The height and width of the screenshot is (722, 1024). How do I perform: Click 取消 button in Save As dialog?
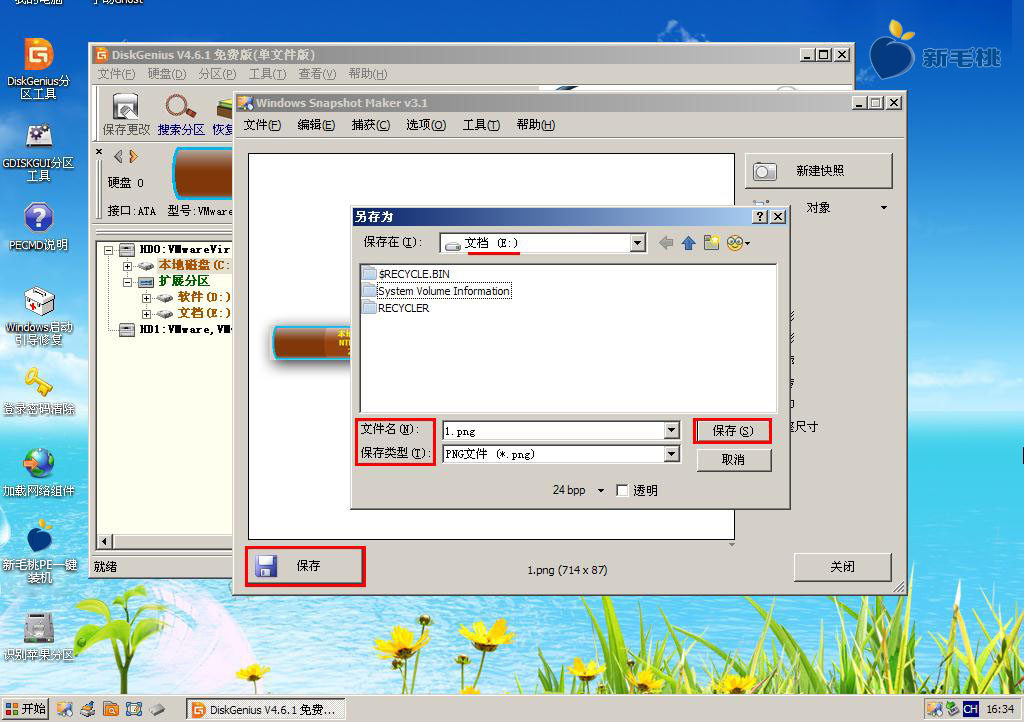coord(733,460)
